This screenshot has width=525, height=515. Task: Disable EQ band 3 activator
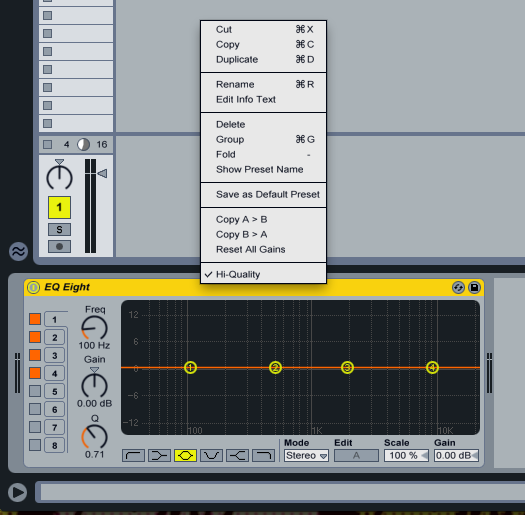[x=35, y=355]
